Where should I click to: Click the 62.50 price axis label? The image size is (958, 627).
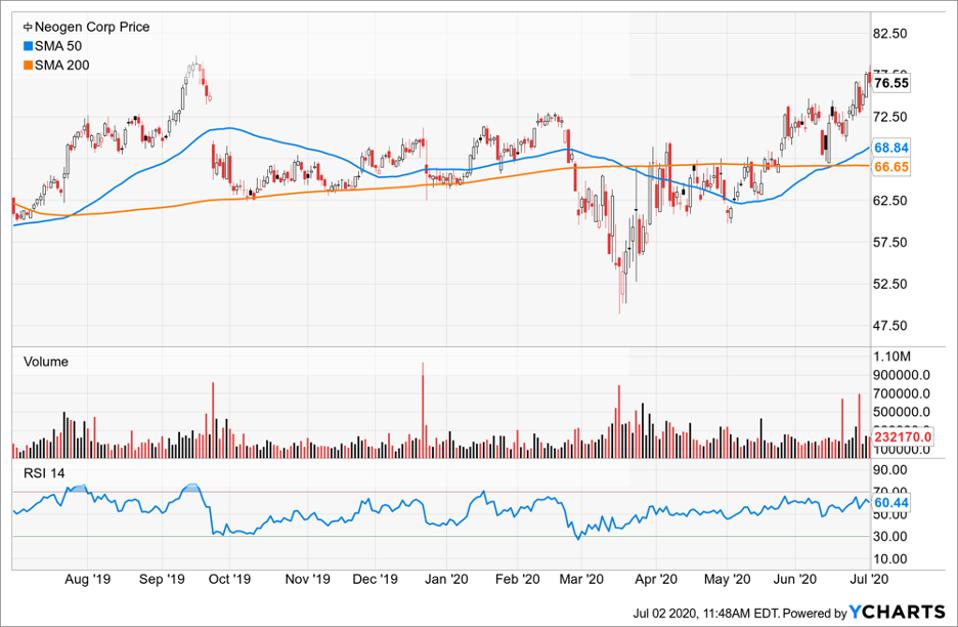pyautogui.click(x=890, y=200)
